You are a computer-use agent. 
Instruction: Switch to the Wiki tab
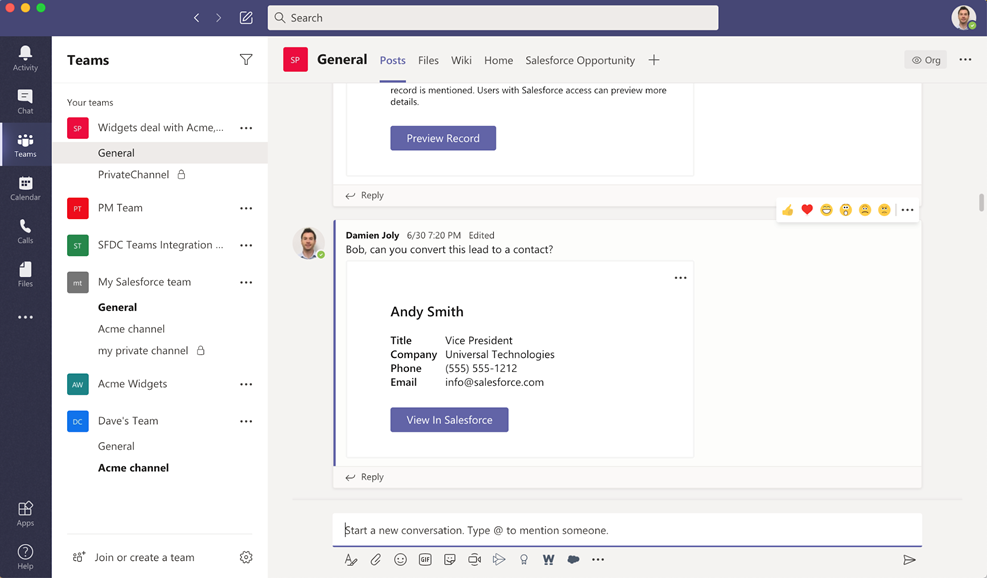(x=461, y=60)
